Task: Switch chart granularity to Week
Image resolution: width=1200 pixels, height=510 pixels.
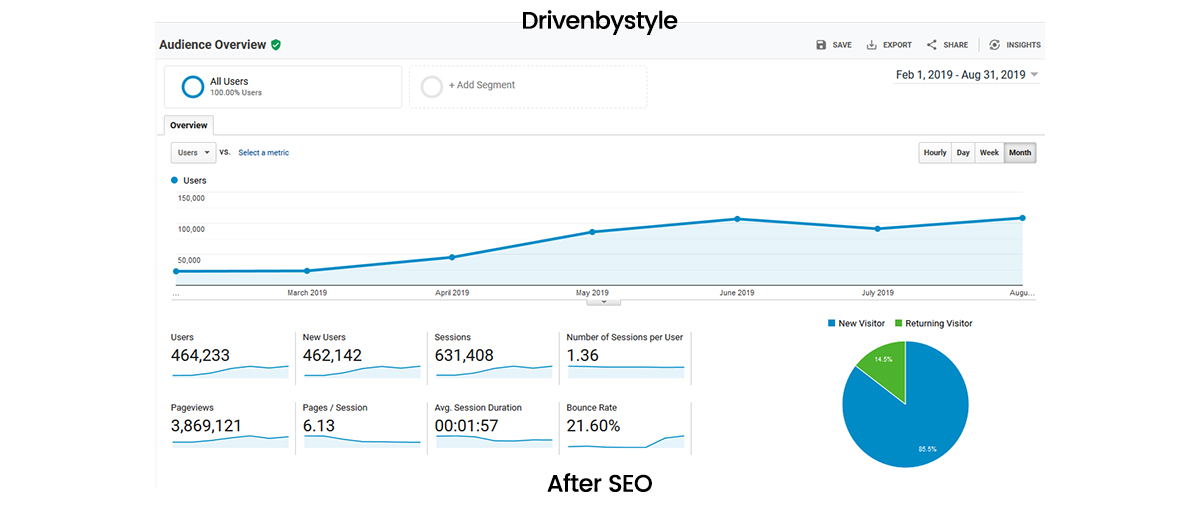Action: coord(989,153)
